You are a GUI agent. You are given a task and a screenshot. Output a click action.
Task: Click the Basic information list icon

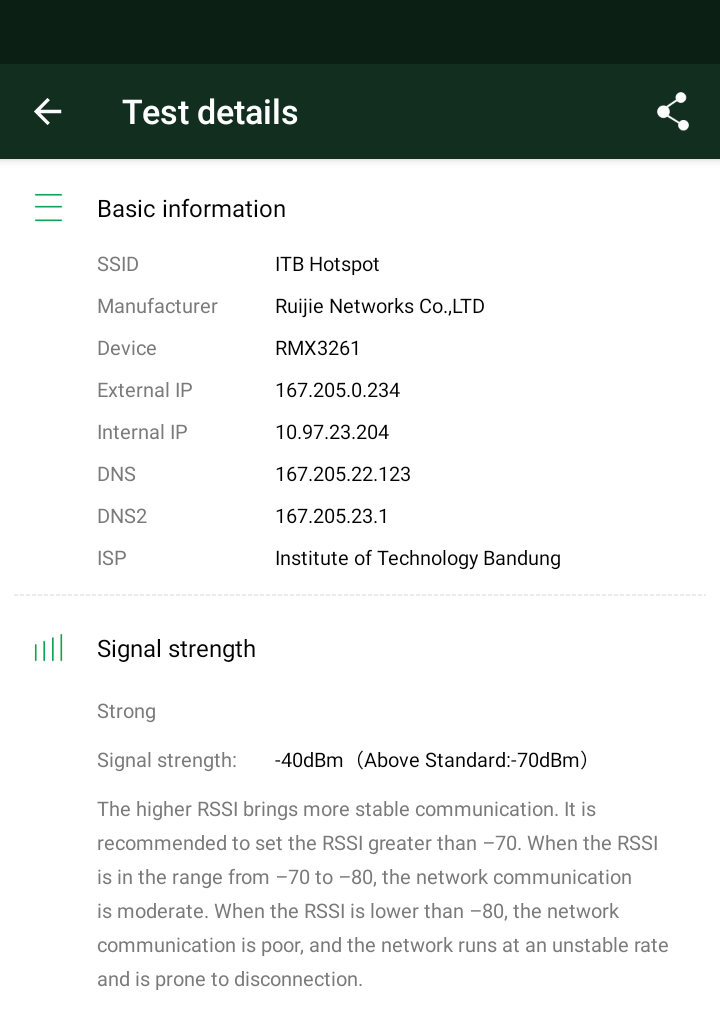pos(48,208)
